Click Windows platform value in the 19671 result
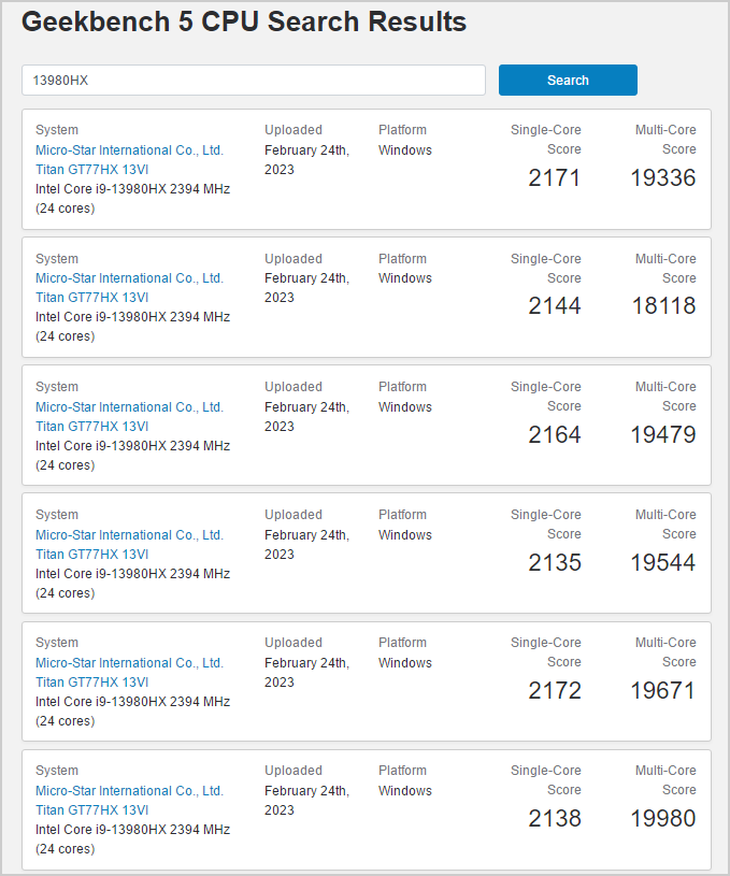 [x=405, y=663]
